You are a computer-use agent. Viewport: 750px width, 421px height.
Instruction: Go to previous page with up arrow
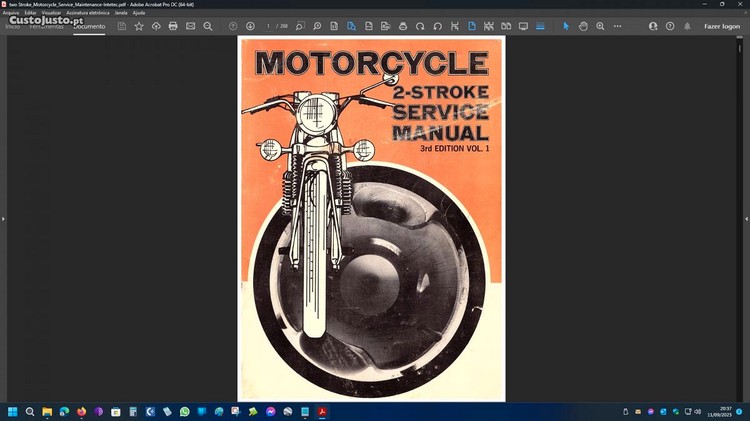point(233,26)
